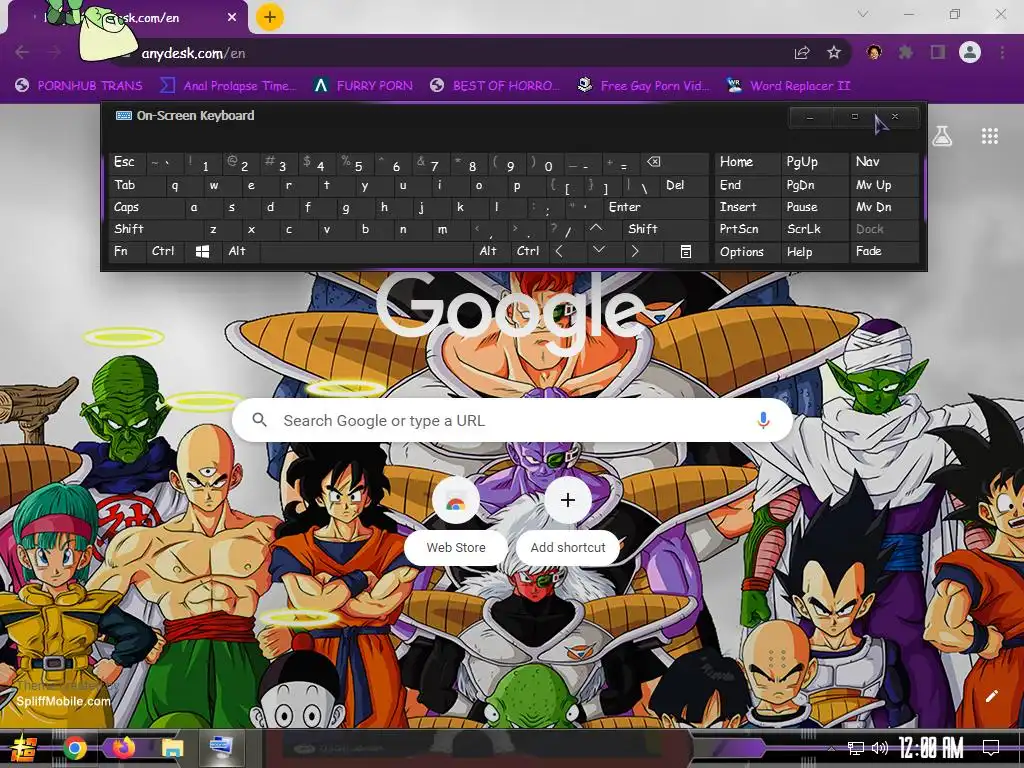Click the Insert key
This screenshot has height=768, width=1024.
tap(747, 208)
